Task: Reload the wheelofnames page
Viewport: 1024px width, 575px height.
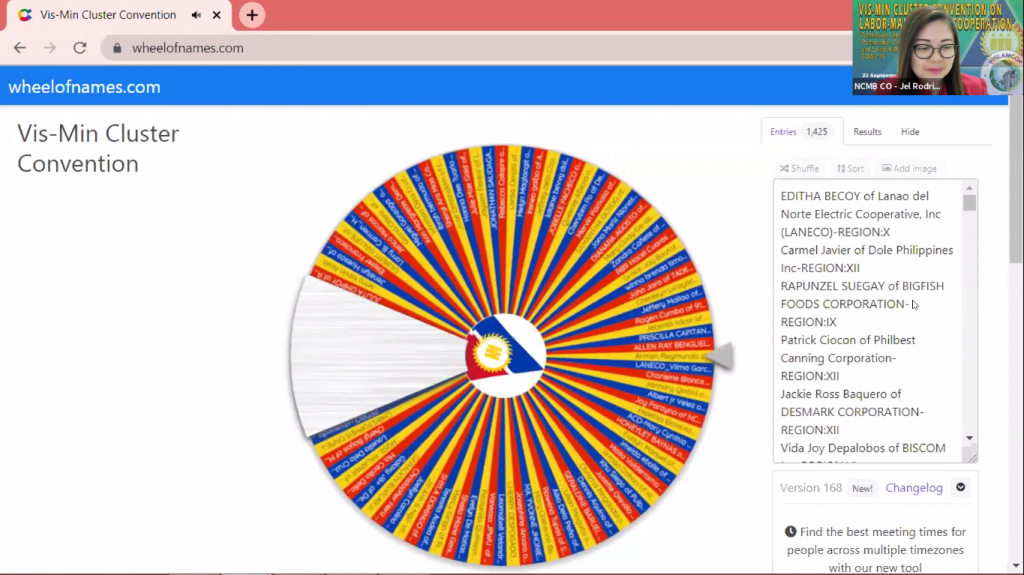Action: (x=80, y=48)
